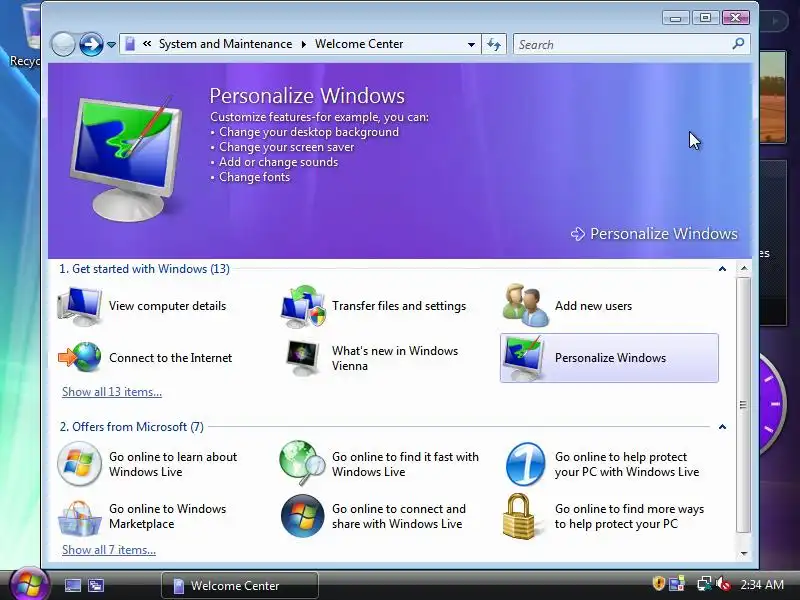This screenshot has height=600, width=800.
Task: Click the breadcrumb arrow after System and Maintenance
Action: [x=304, y=44]
